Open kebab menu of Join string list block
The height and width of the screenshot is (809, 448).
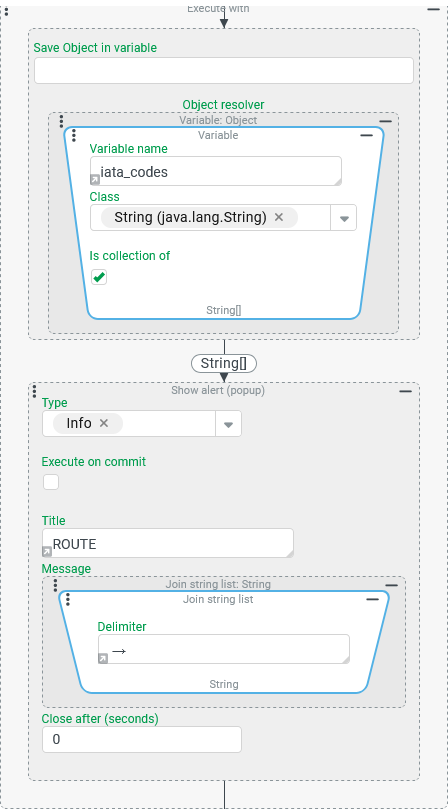coord(68,600)
